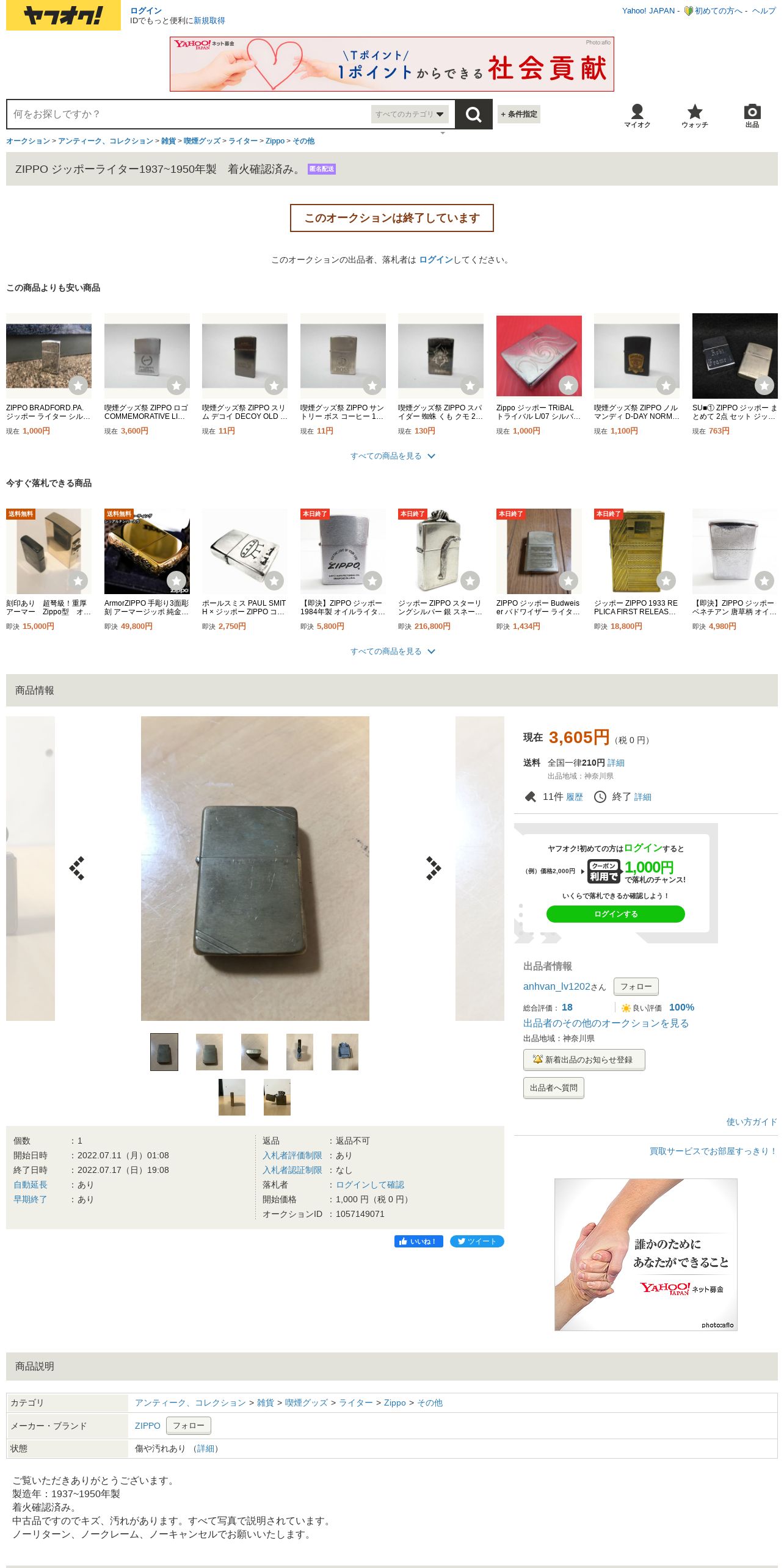This screenshot has width=784, height=1568.
Task: Toggle watch star on ZIPPO BRADFORD item
Action: pos(78,385)
